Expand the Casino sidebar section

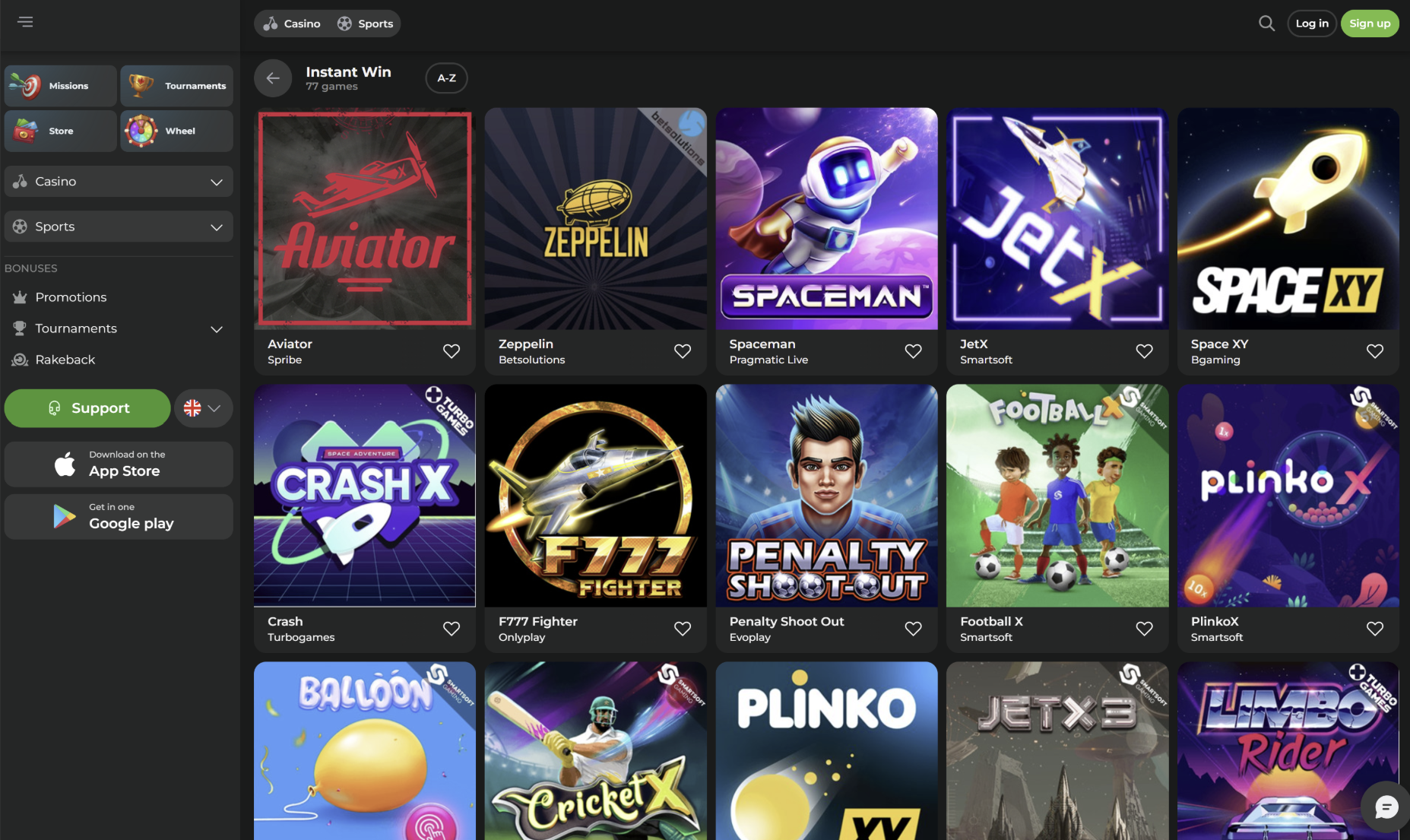(x=119, y=182)
